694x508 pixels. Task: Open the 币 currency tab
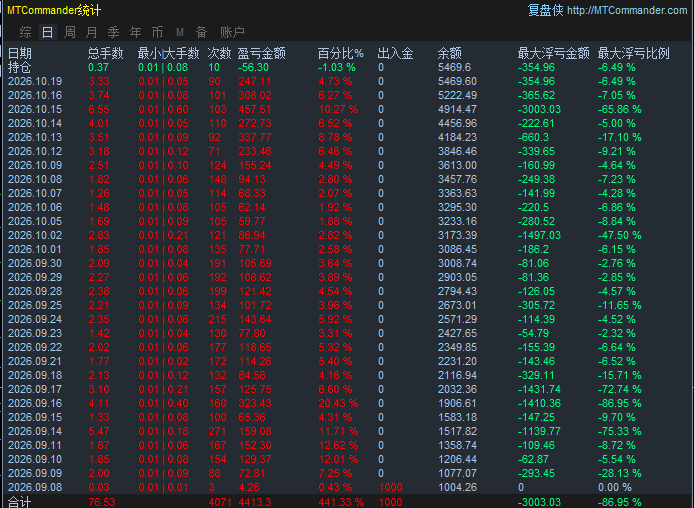[x=158, y=32]
